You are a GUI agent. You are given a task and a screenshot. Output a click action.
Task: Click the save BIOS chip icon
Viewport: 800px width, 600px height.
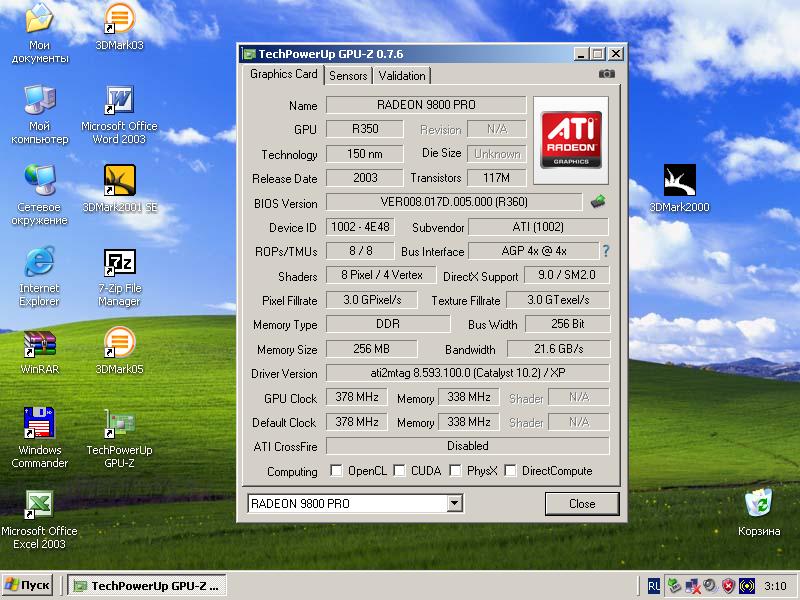coord(598,202)
